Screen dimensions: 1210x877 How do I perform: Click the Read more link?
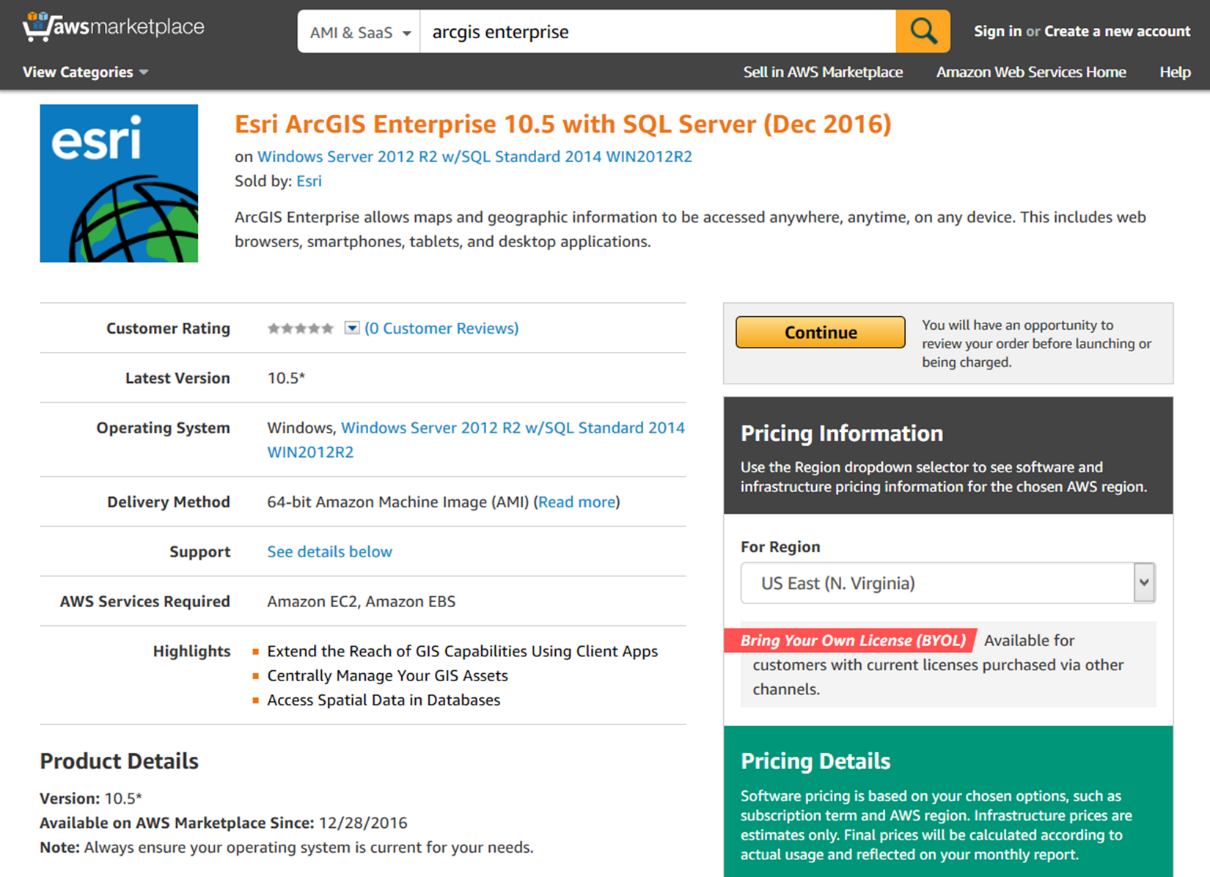tap(577, 502)
